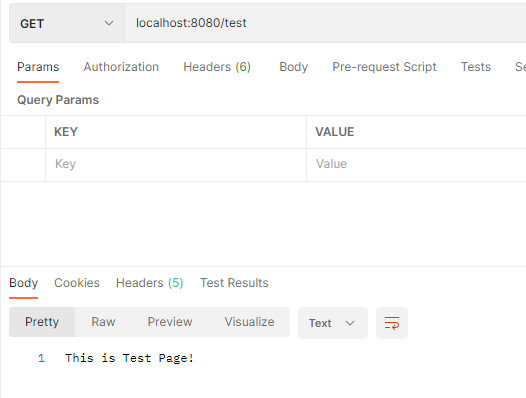Select the Preview view button
526x398 pixels.
[x=170, y=322]
